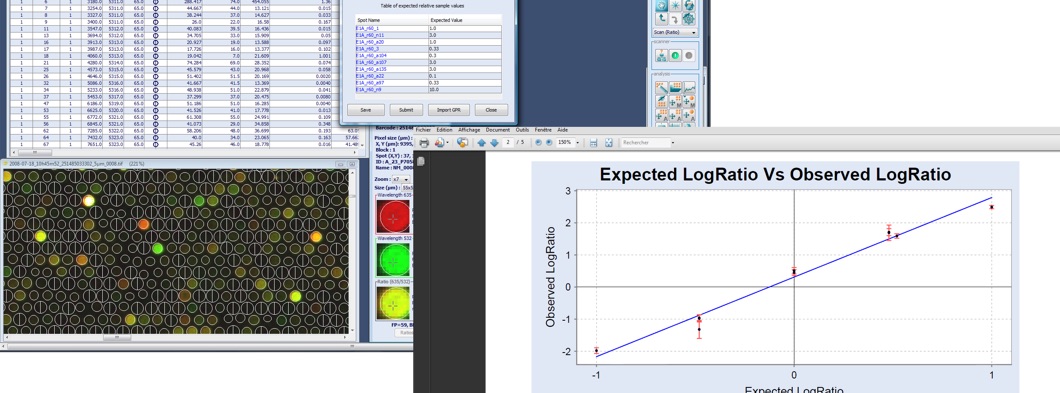Toggle the flag circle in row 67
Image resolution: width=1060 pixels, height=393 pixels.
click(x=156, y=143)
